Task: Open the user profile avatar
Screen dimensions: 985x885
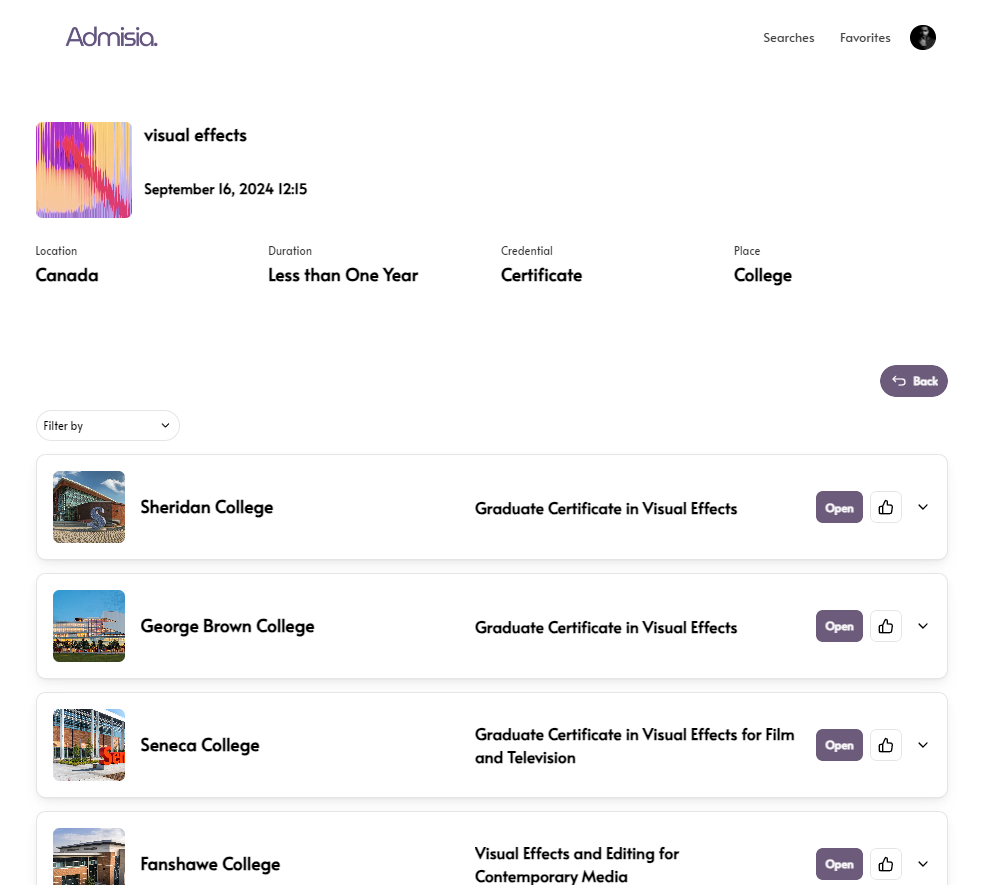Action: tap(922, 38)
